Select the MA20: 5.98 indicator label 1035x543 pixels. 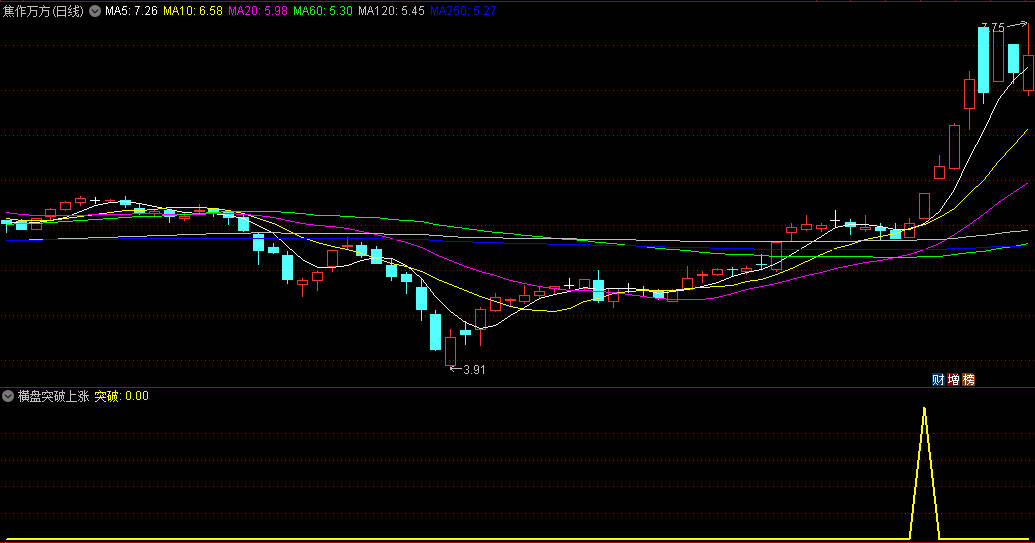pos(257,11)
